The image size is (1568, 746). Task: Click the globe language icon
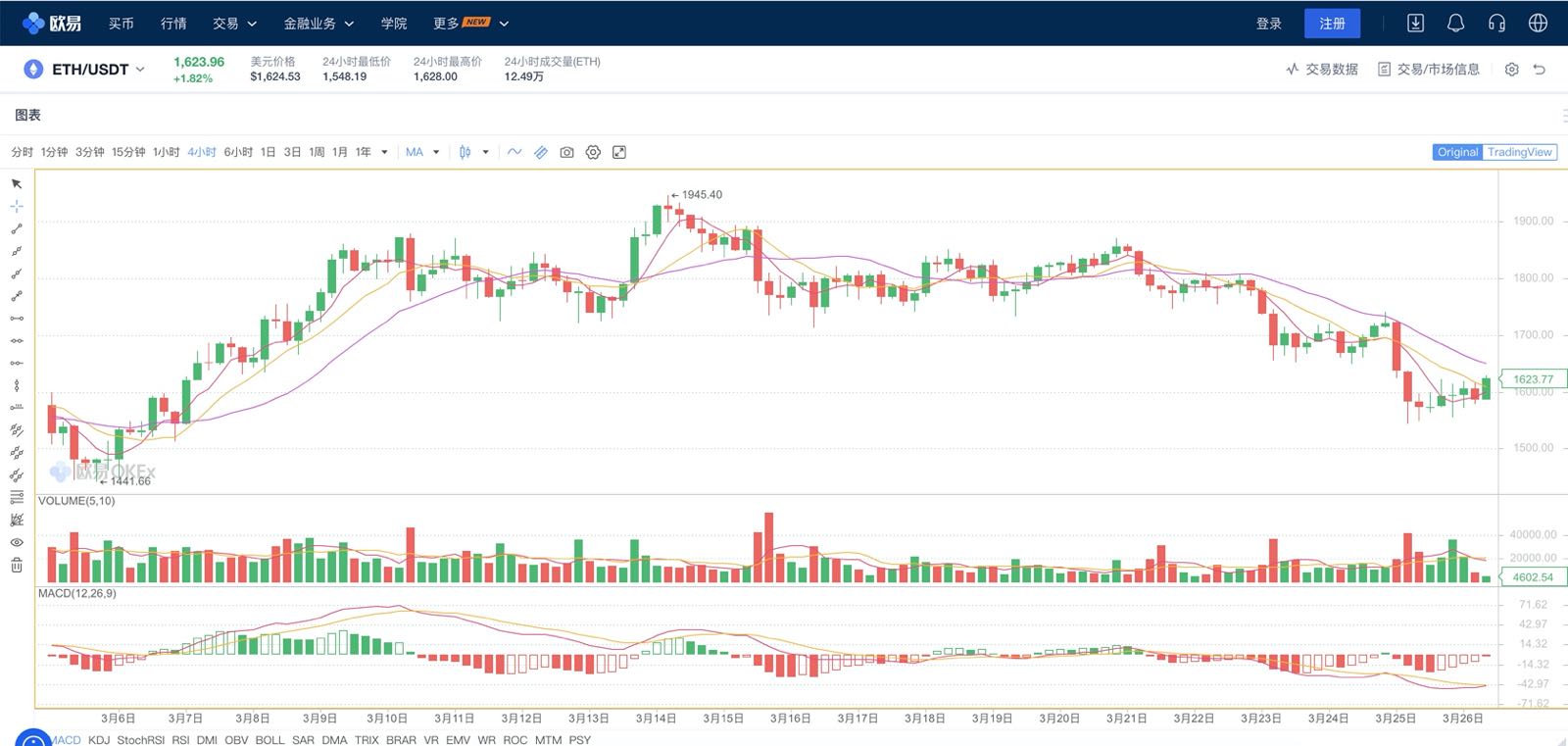tap(1538, 23)
